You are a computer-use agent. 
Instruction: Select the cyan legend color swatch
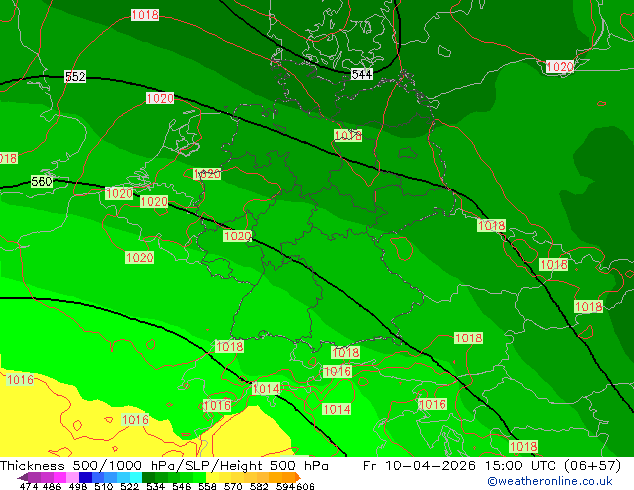tap(136, 477)
